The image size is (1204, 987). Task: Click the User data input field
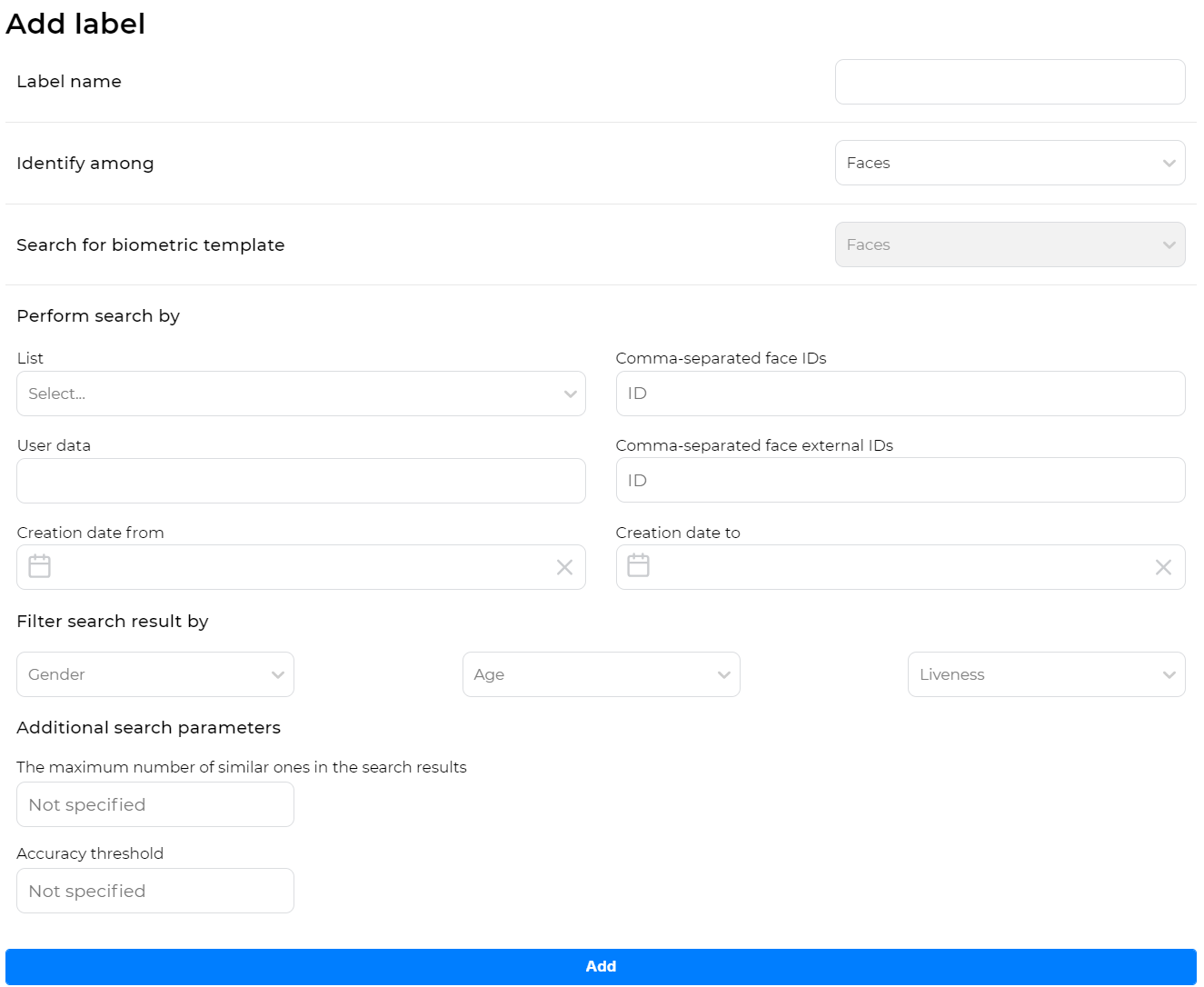pos(301,481)
